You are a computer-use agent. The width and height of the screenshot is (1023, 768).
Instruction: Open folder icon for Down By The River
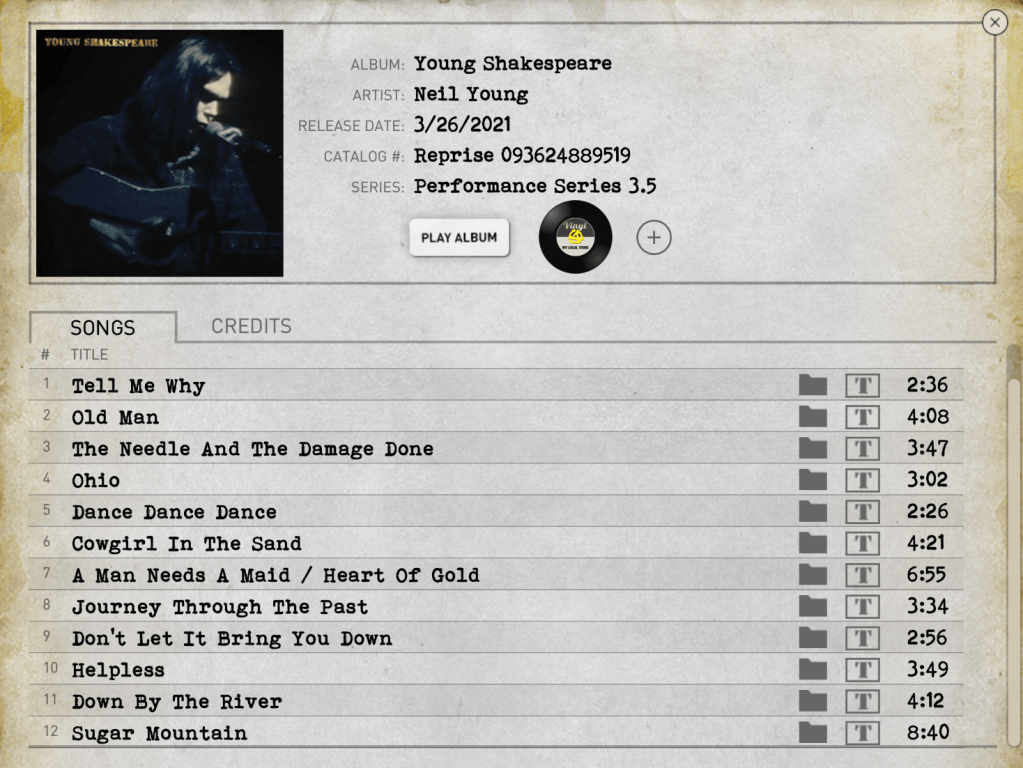pyautogui.click(x=812, y=701)
